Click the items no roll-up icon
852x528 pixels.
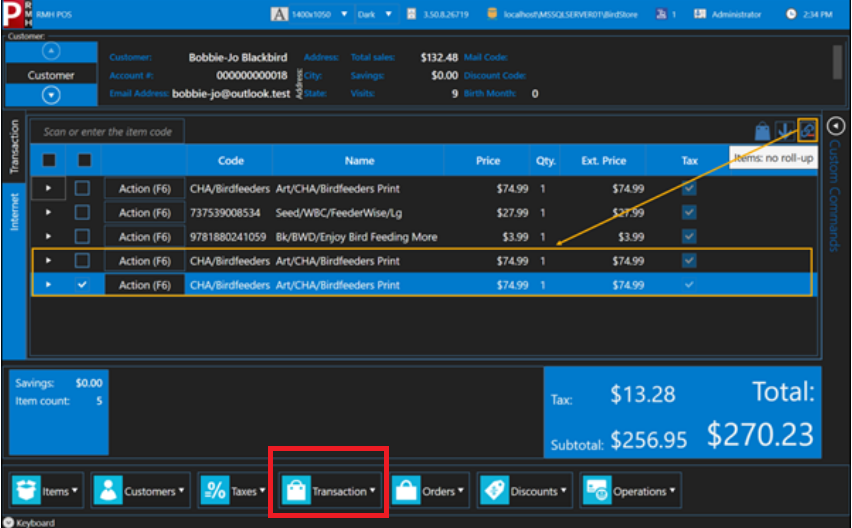807,130
